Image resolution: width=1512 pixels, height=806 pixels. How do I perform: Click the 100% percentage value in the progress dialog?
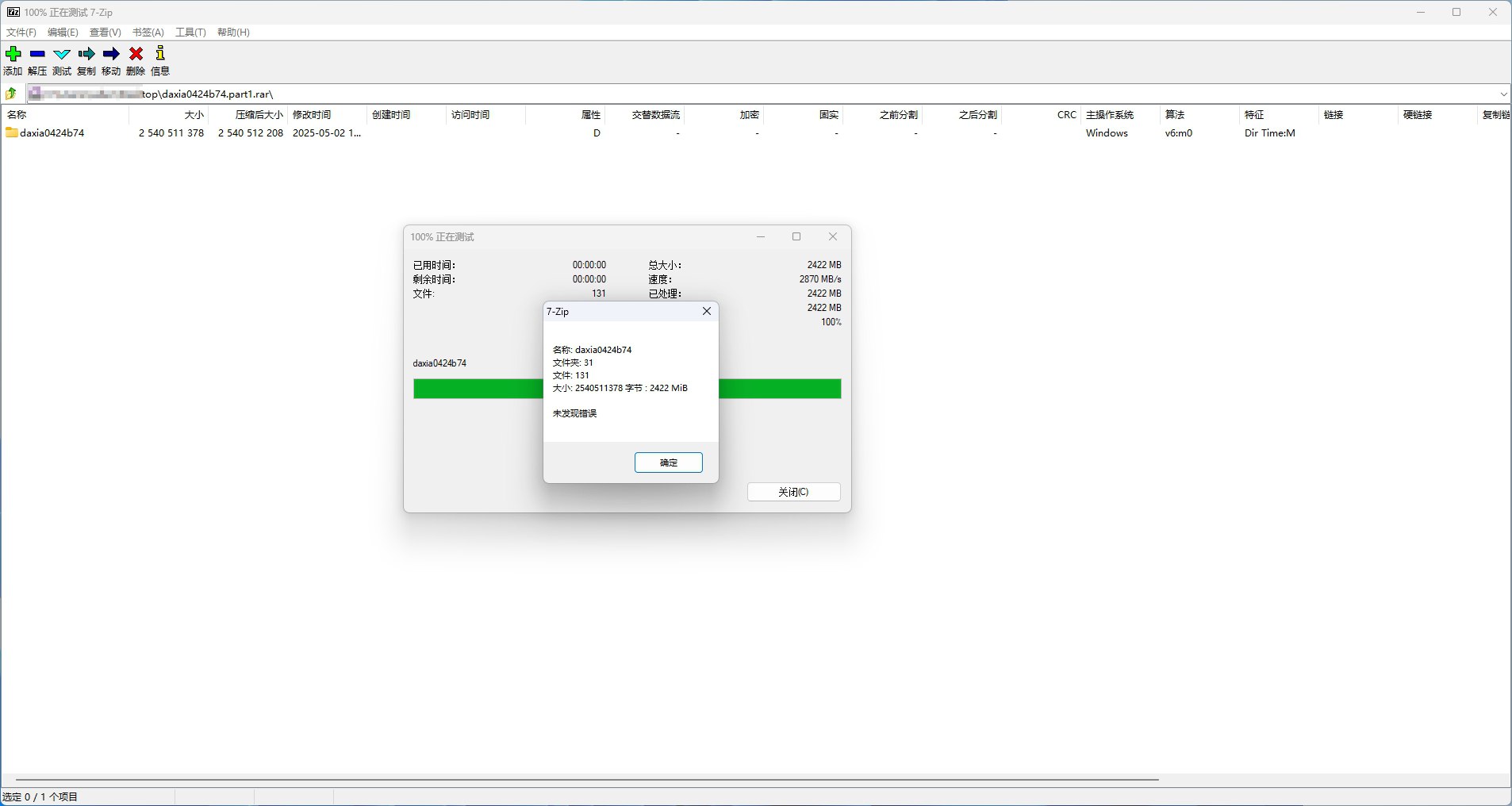[x=831, y=322]
